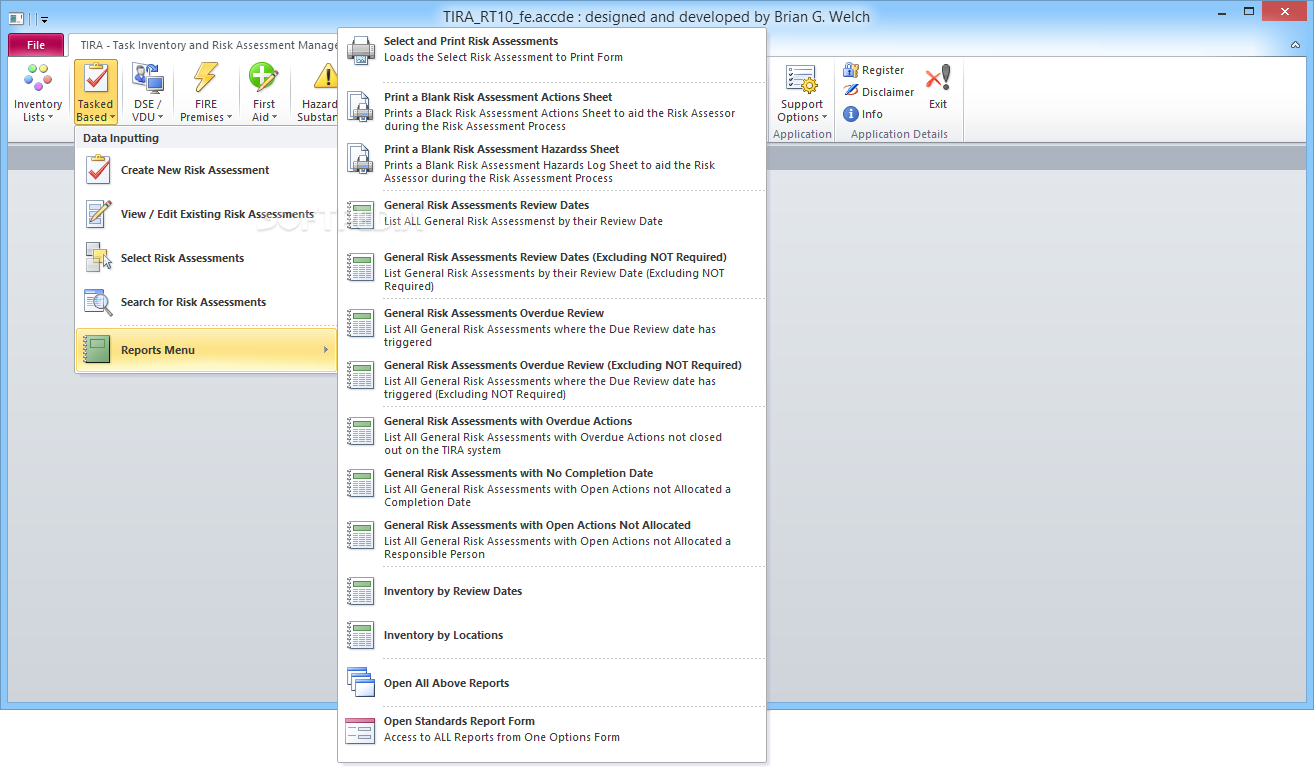Click 'Loads the Select Risk Assessment to Print Form'
This screenshot has height=767, width=1314.
point(503,57)
